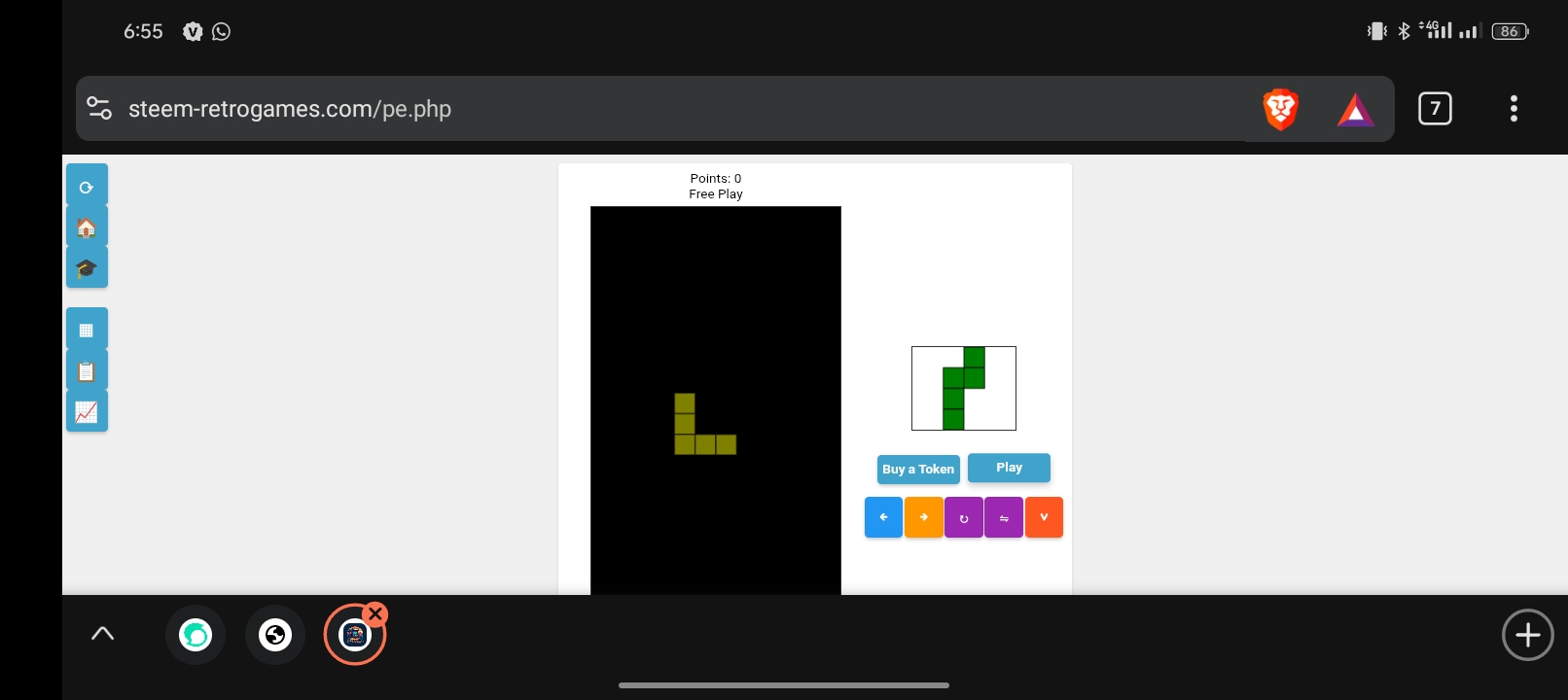1568x700 pixels.
Task: Open browser three-dot menu
Action: pyautogui.click(x=1514, y=109)
